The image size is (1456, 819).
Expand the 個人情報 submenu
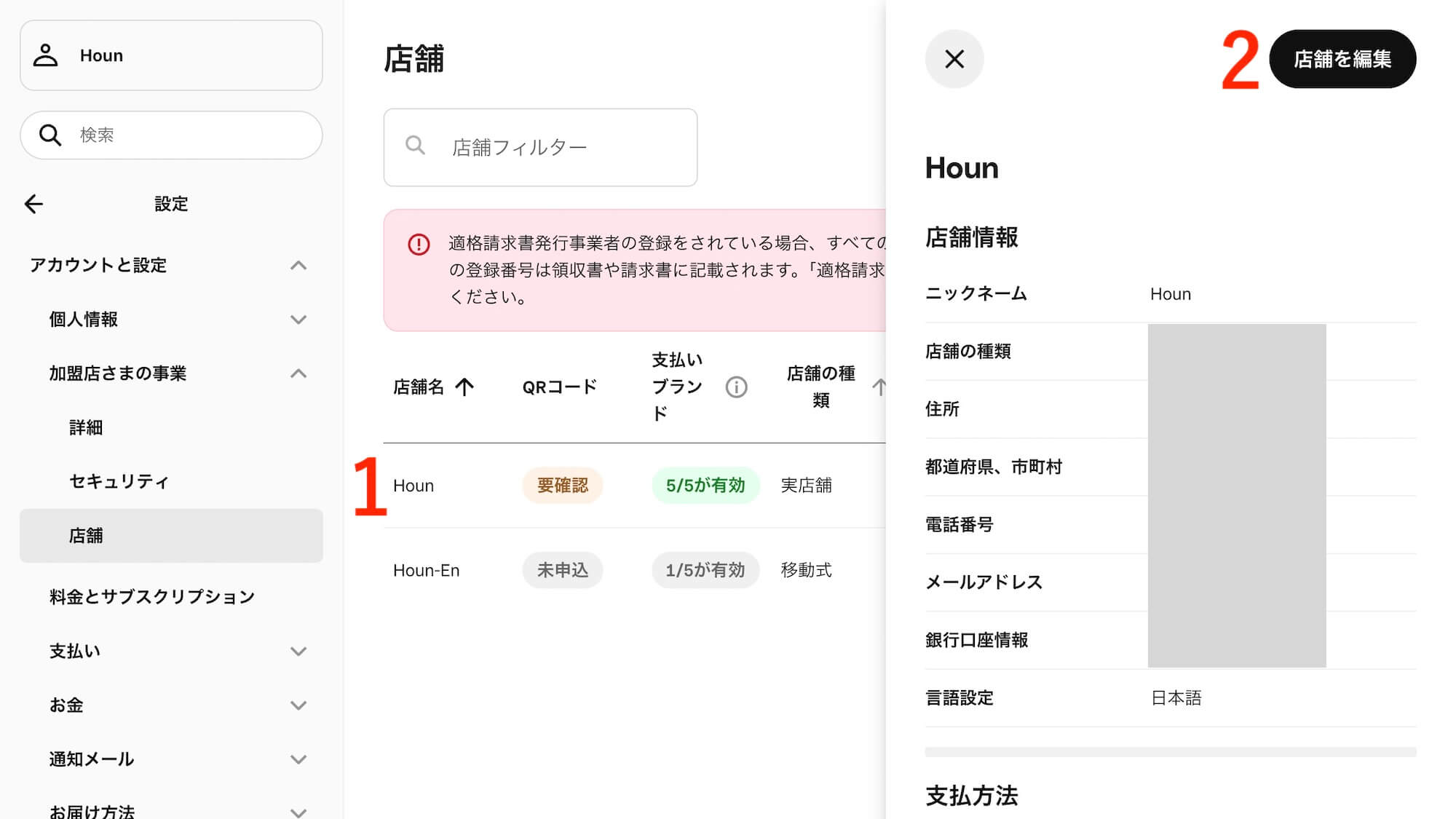298,320
